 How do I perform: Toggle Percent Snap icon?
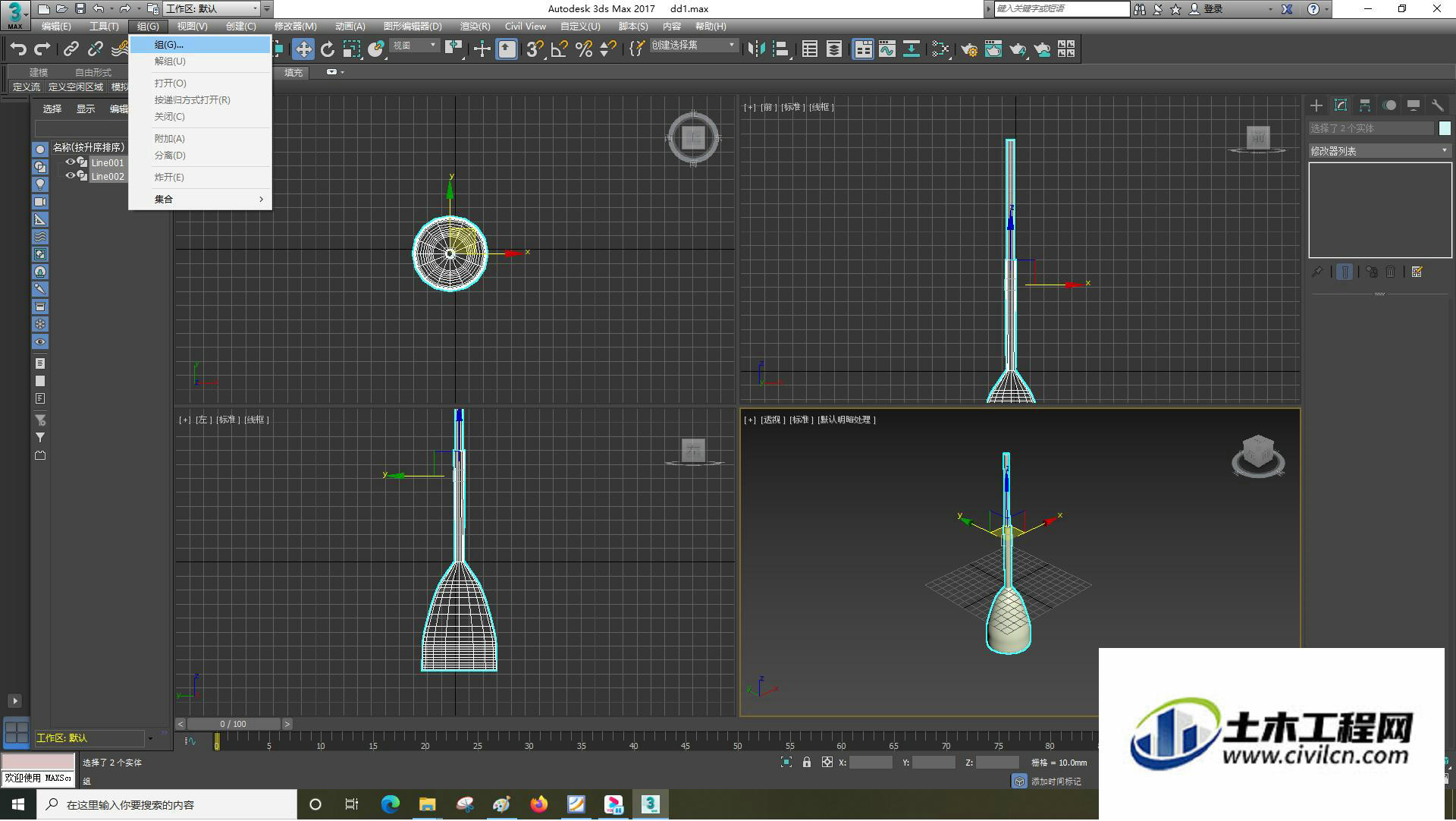pyautogui.click(x=584, y=49)
